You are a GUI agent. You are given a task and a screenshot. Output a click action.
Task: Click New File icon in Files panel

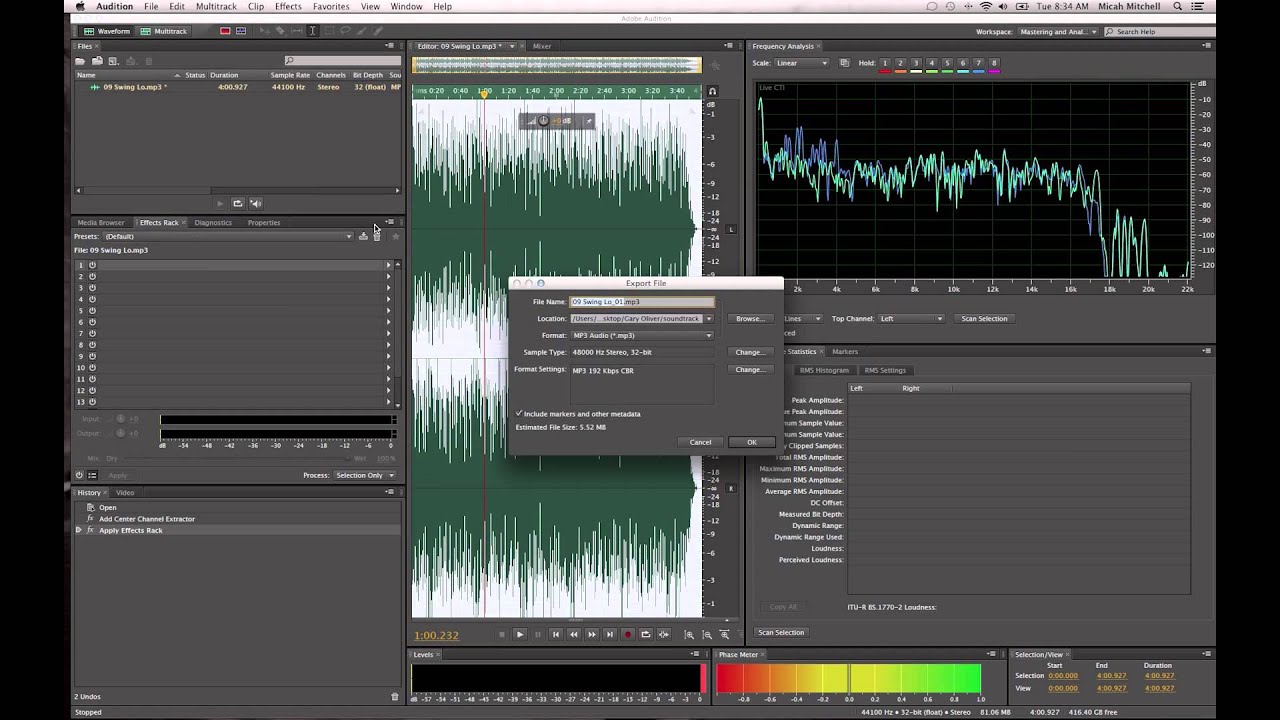[113, 61]
